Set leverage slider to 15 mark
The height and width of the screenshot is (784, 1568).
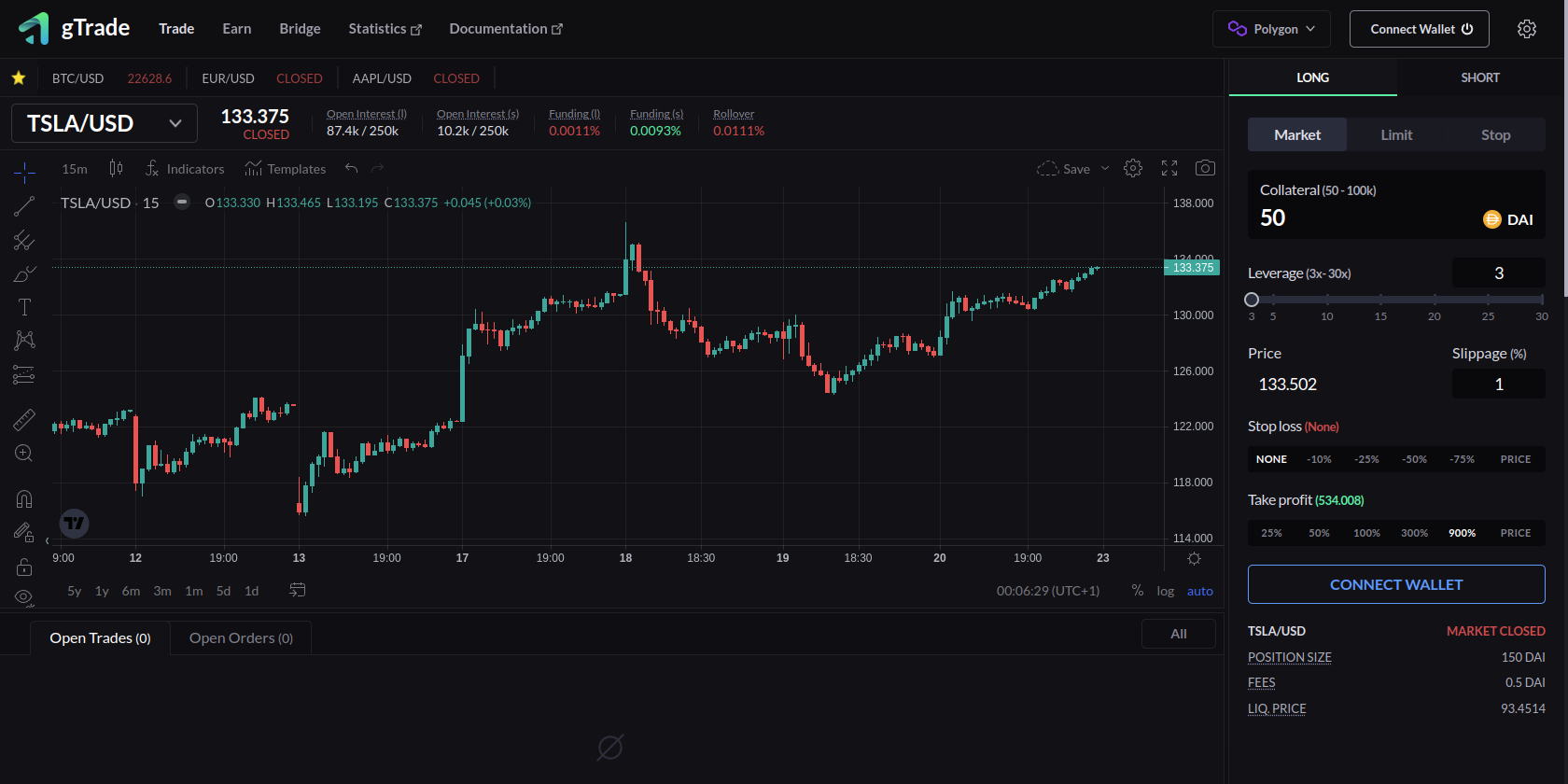[1380, 300]
